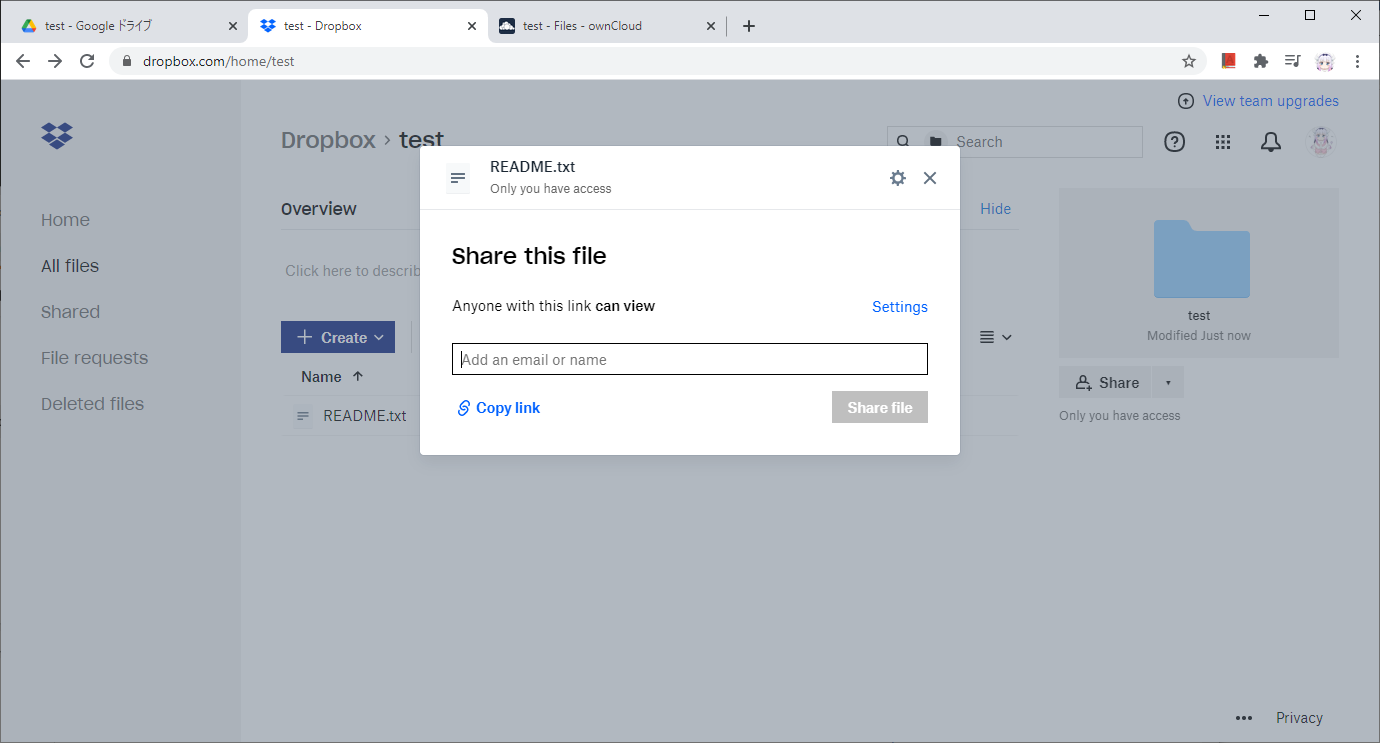Click the browser address bar URL
Image resolution: width=1380 pixels, height=743 pixels.
coord(219,61)
